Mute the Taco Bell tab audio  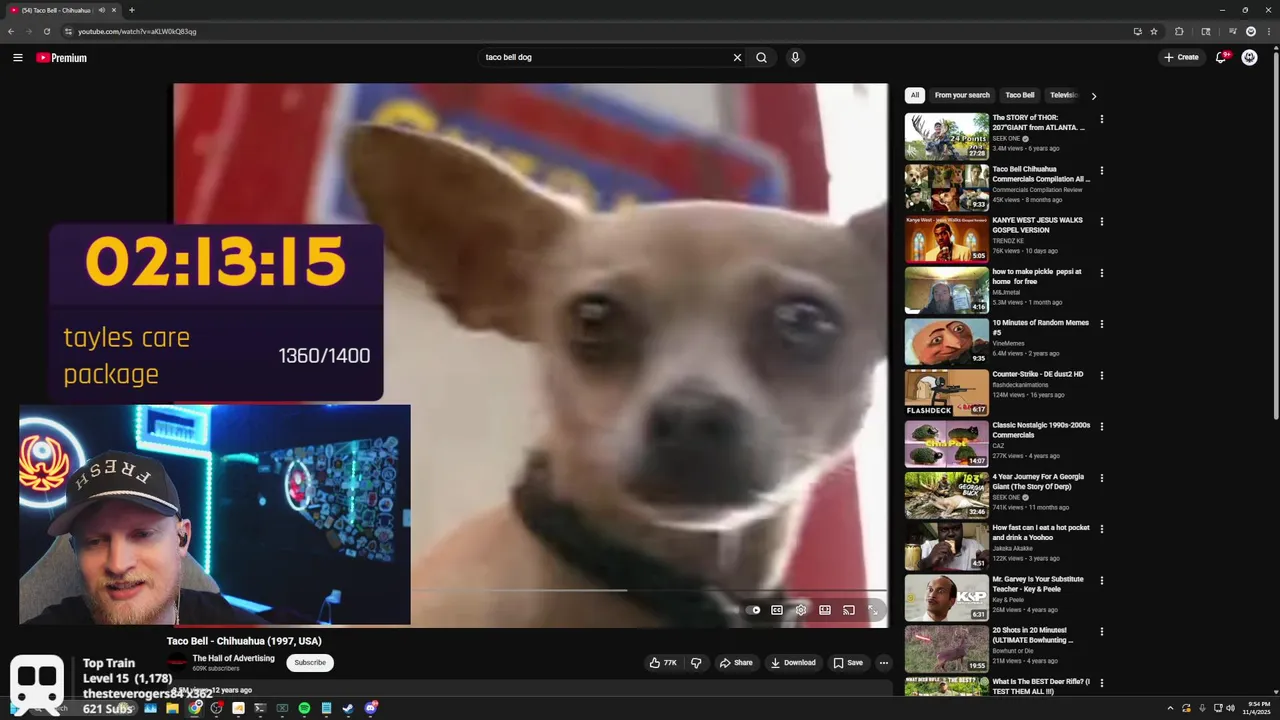coord(101,10)
